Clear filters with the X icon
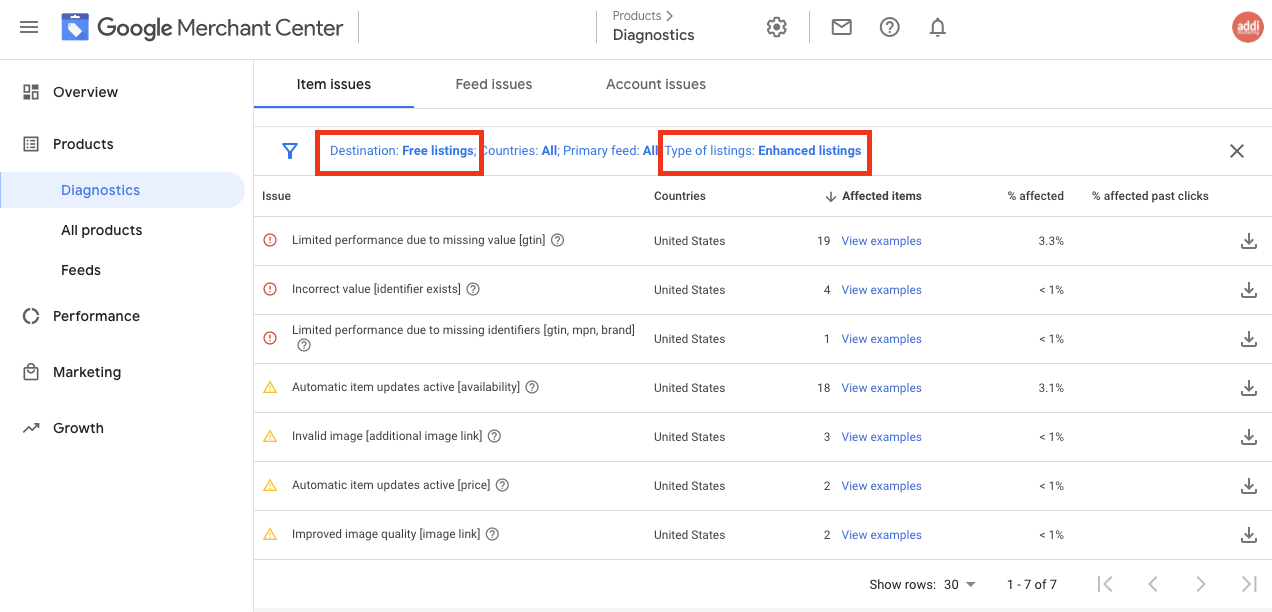 point(1237,151)
